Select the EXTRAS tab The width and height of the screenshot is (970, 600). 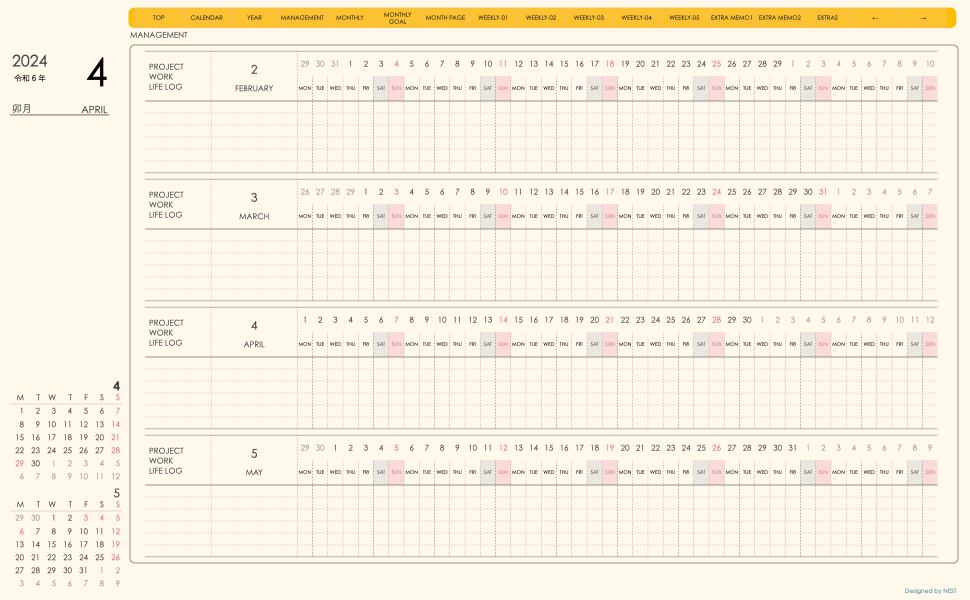click(828, 18)
